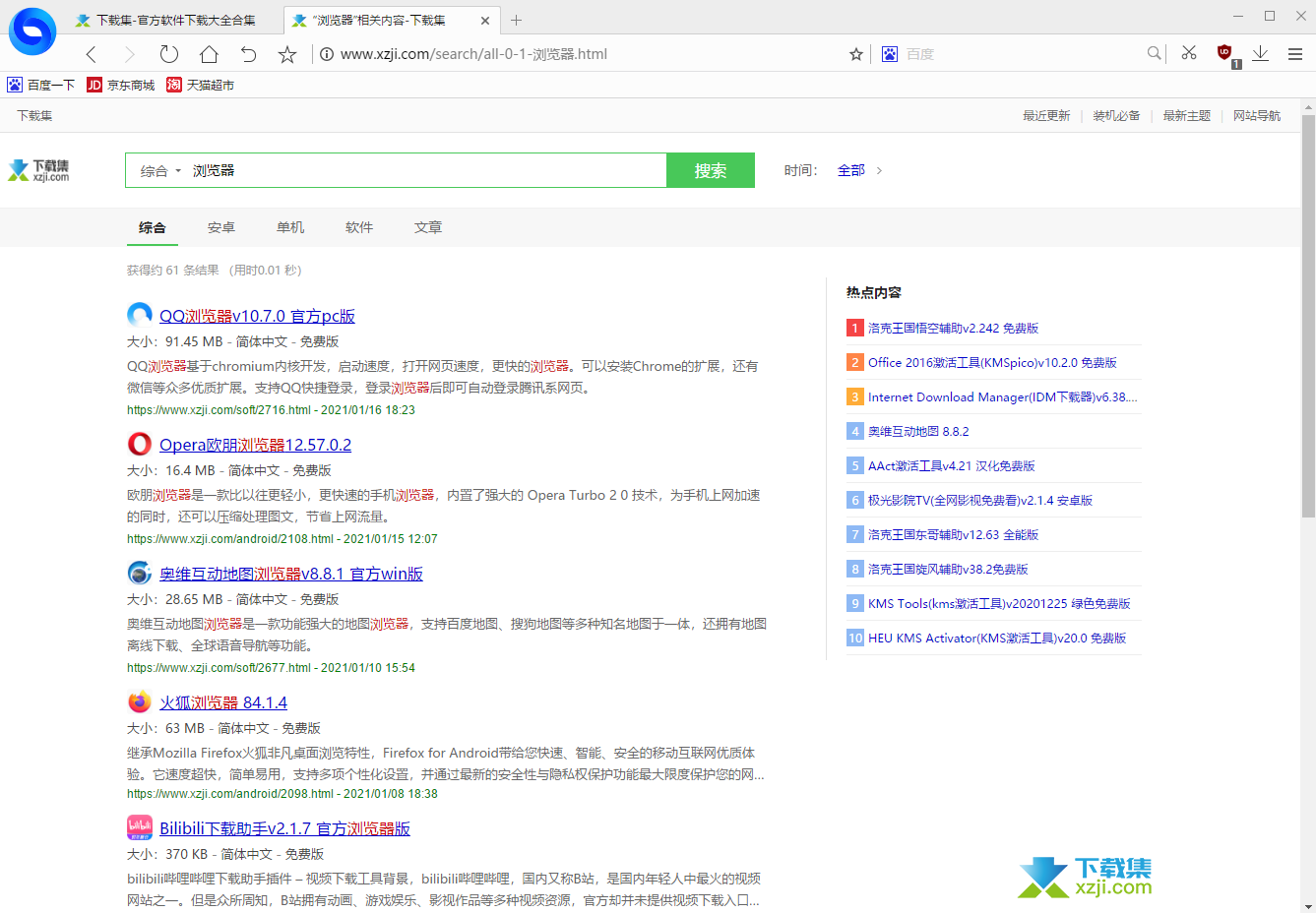
Task: Click the QQ浏览器 result icon
Action: coord(140,315)
